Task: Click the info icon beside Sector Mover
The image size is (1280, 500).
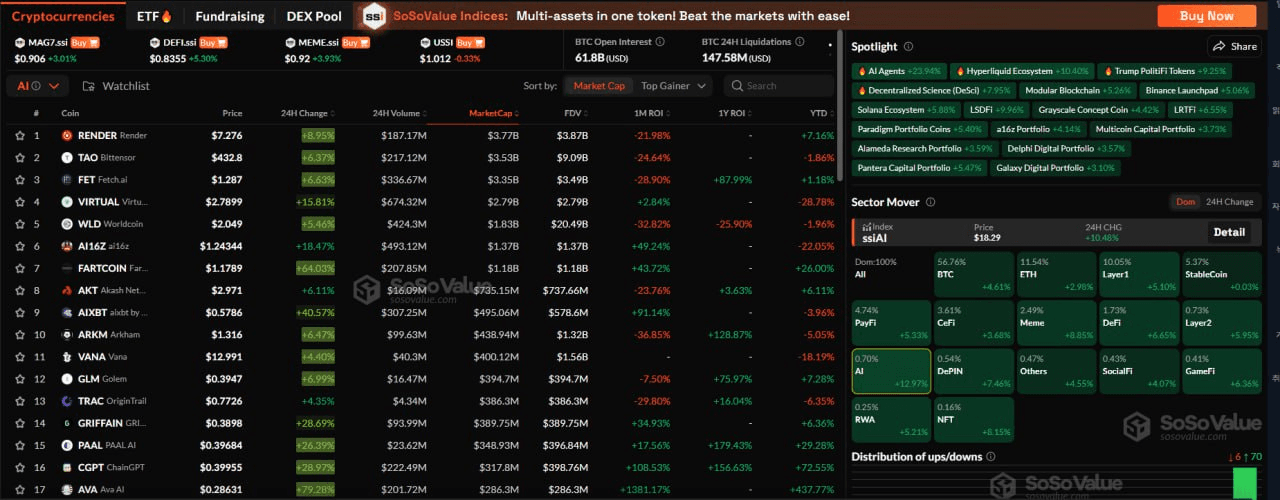Action: pyautogui.click(x=930, y=202)
